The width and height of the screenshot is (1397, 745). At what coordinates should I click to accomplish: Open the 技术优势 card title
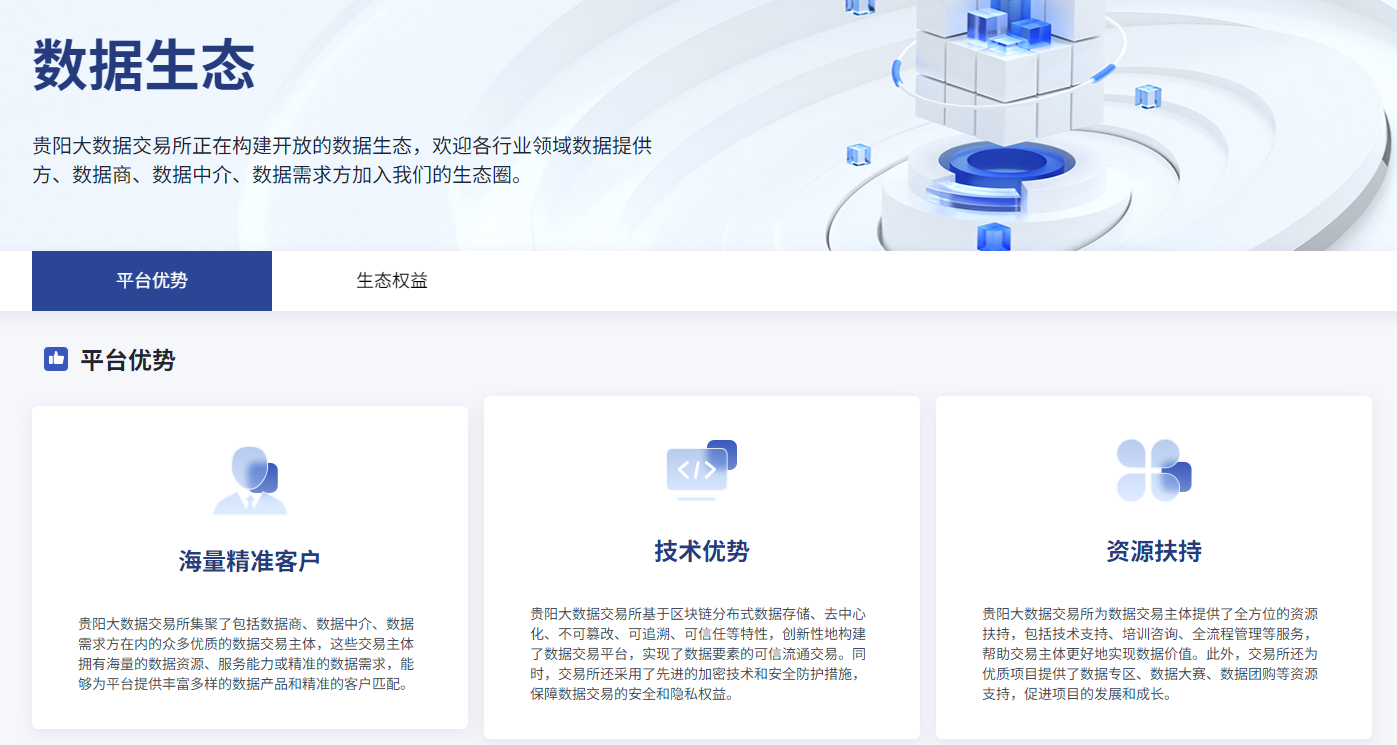701,551
